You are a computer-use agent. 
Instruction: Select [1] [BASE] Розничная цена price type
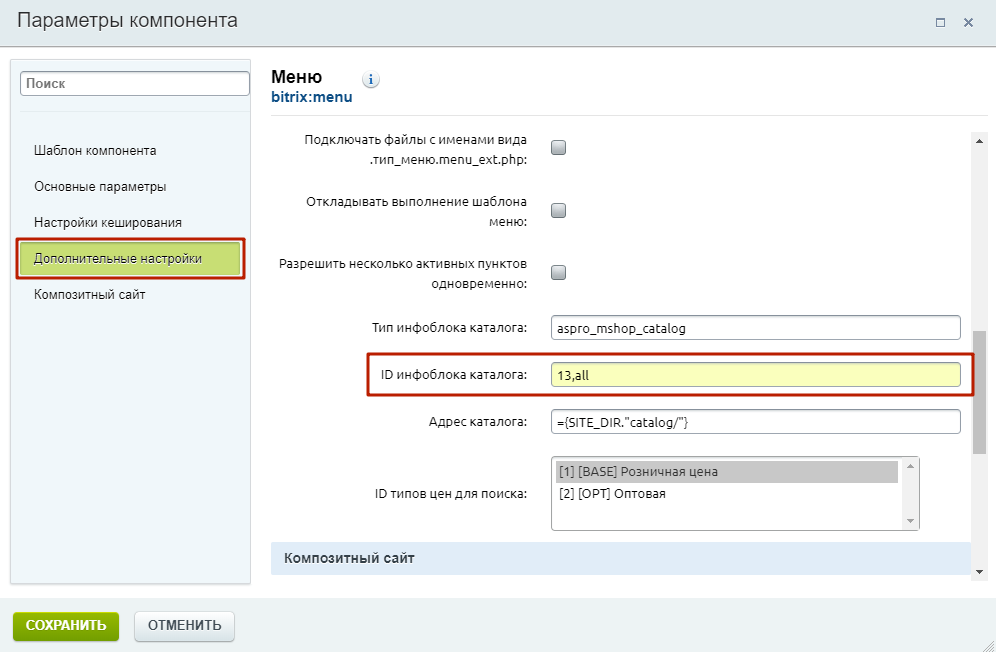pyautogui.click(x=726, y=472)
